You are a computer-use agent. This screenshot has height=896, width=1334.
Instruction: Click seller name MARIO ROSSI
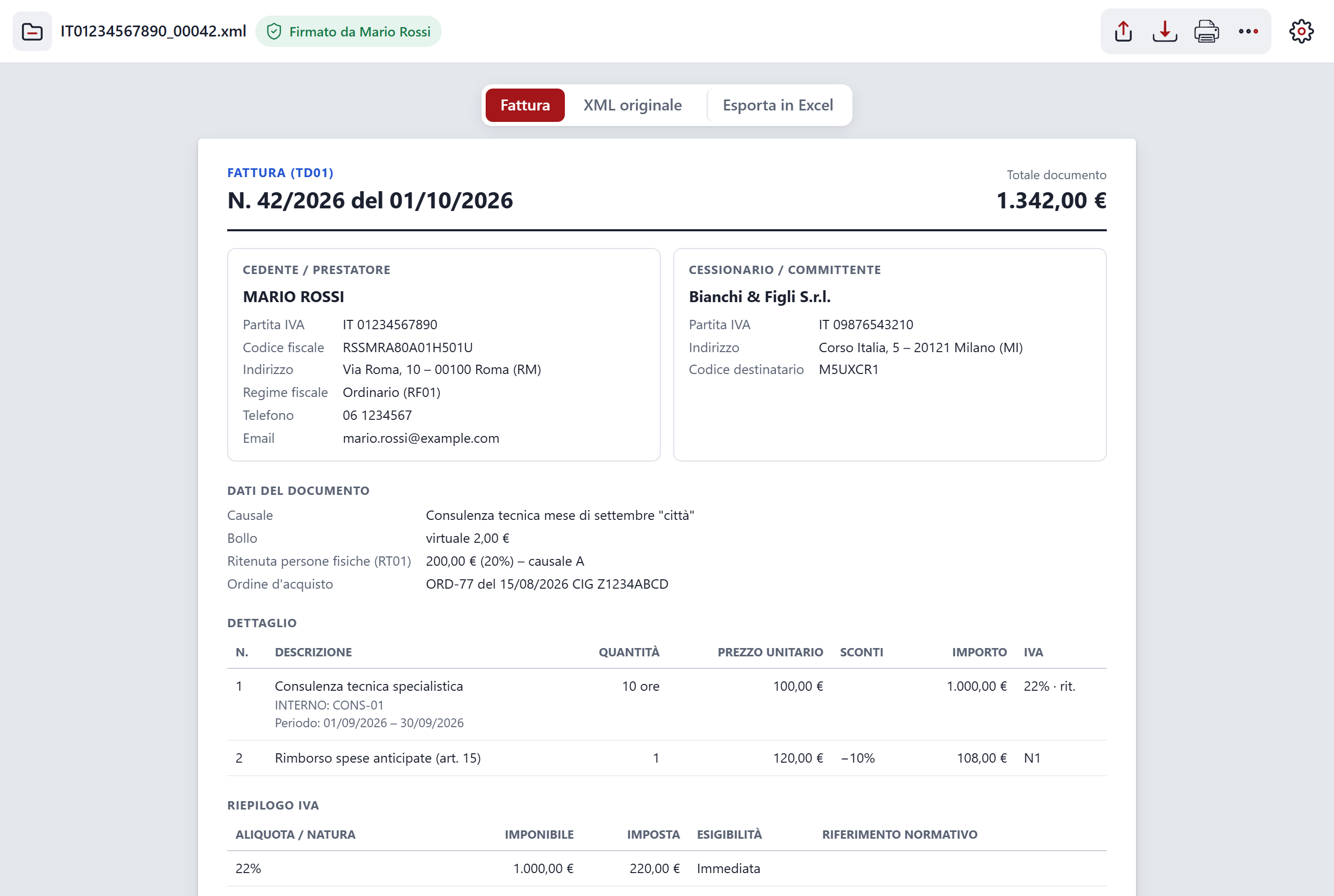coord(293,296)
